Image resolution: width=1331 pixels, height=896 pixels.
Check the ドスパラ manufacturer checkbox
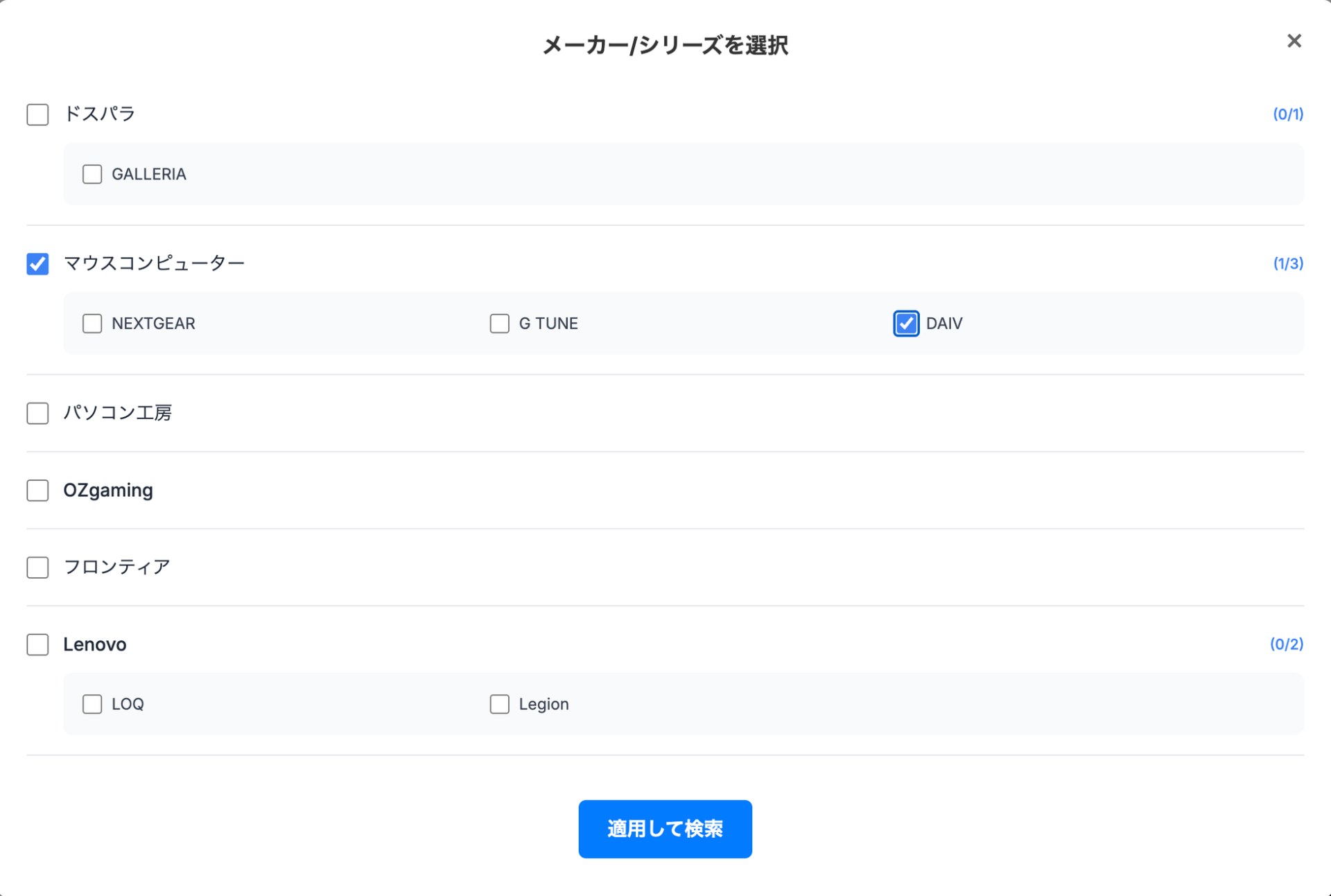click(37, 114)
